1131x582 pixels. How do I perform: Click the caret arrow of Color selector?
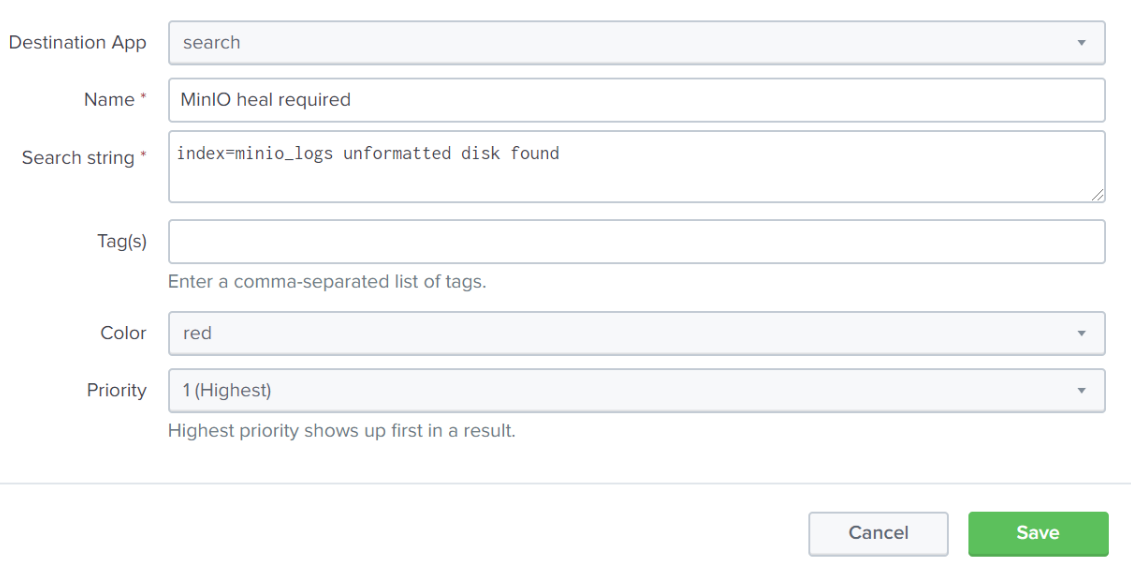[x=1081, y=333]
